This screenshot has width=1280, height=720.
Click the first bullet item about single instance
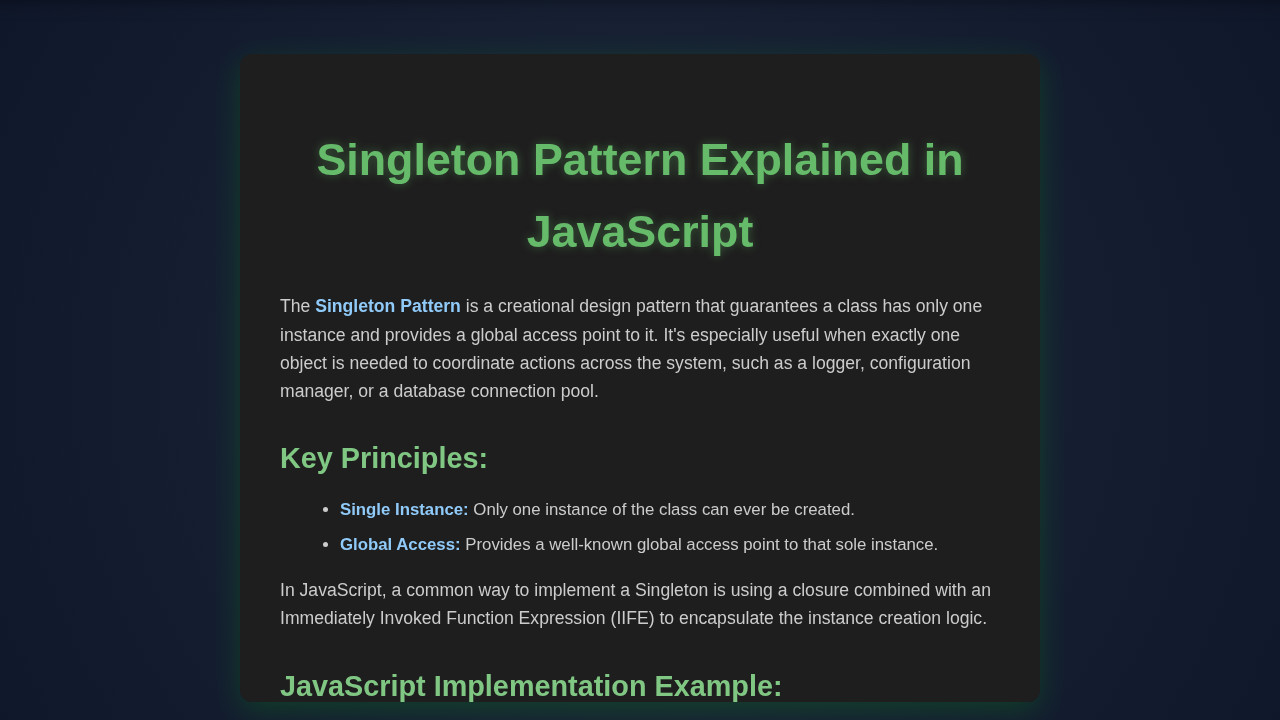pyautogui.click(x=597, y=509)
